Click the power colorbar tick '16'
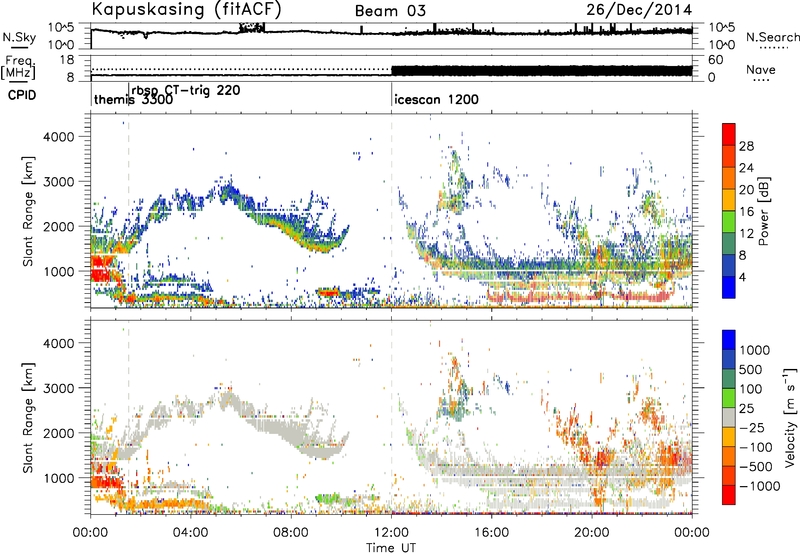 pyautogui.click(x=746, y=212)
